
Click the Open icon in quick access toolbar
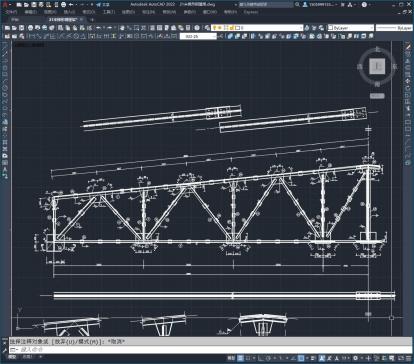pos(26,5)
